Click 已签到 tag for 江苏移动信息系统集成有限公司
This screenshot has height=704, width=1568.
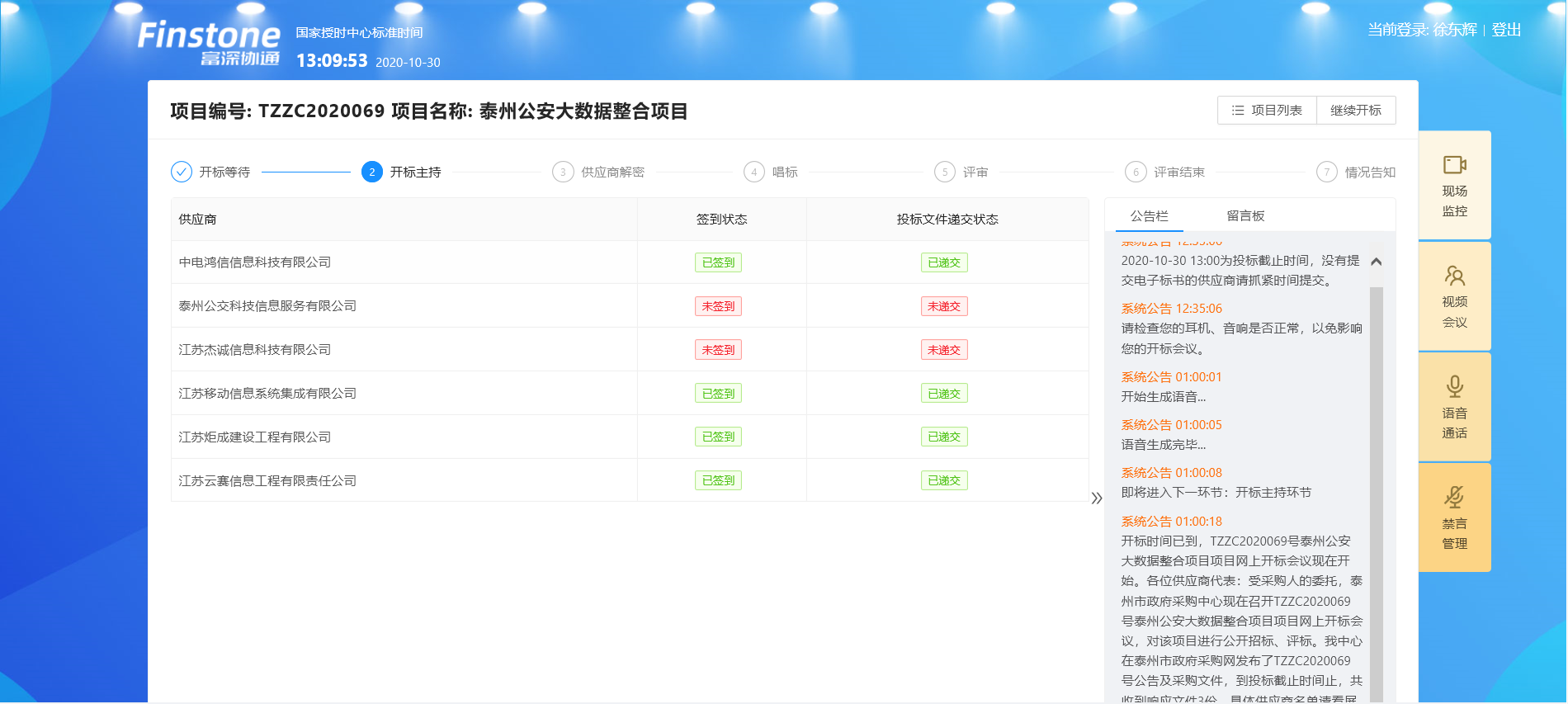pyautogui.click(x=718, y=394)
